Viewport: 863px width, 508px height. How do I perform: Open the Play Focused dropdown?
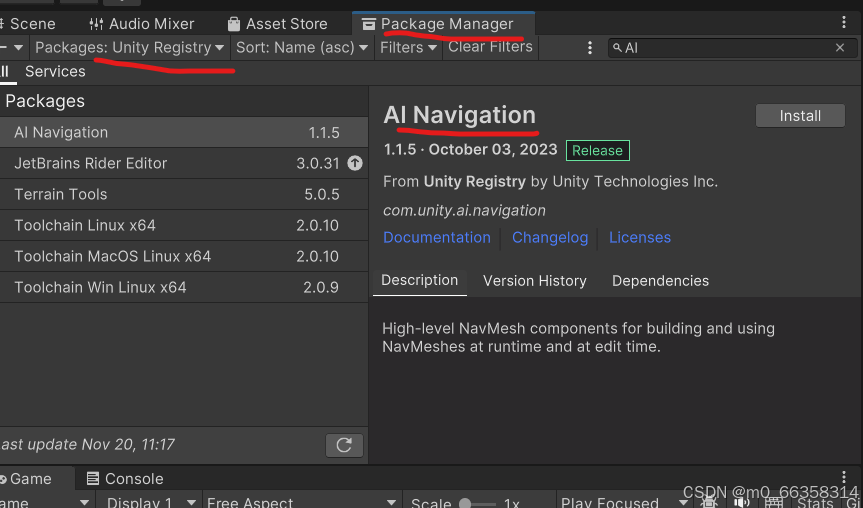tap(625, 502)
